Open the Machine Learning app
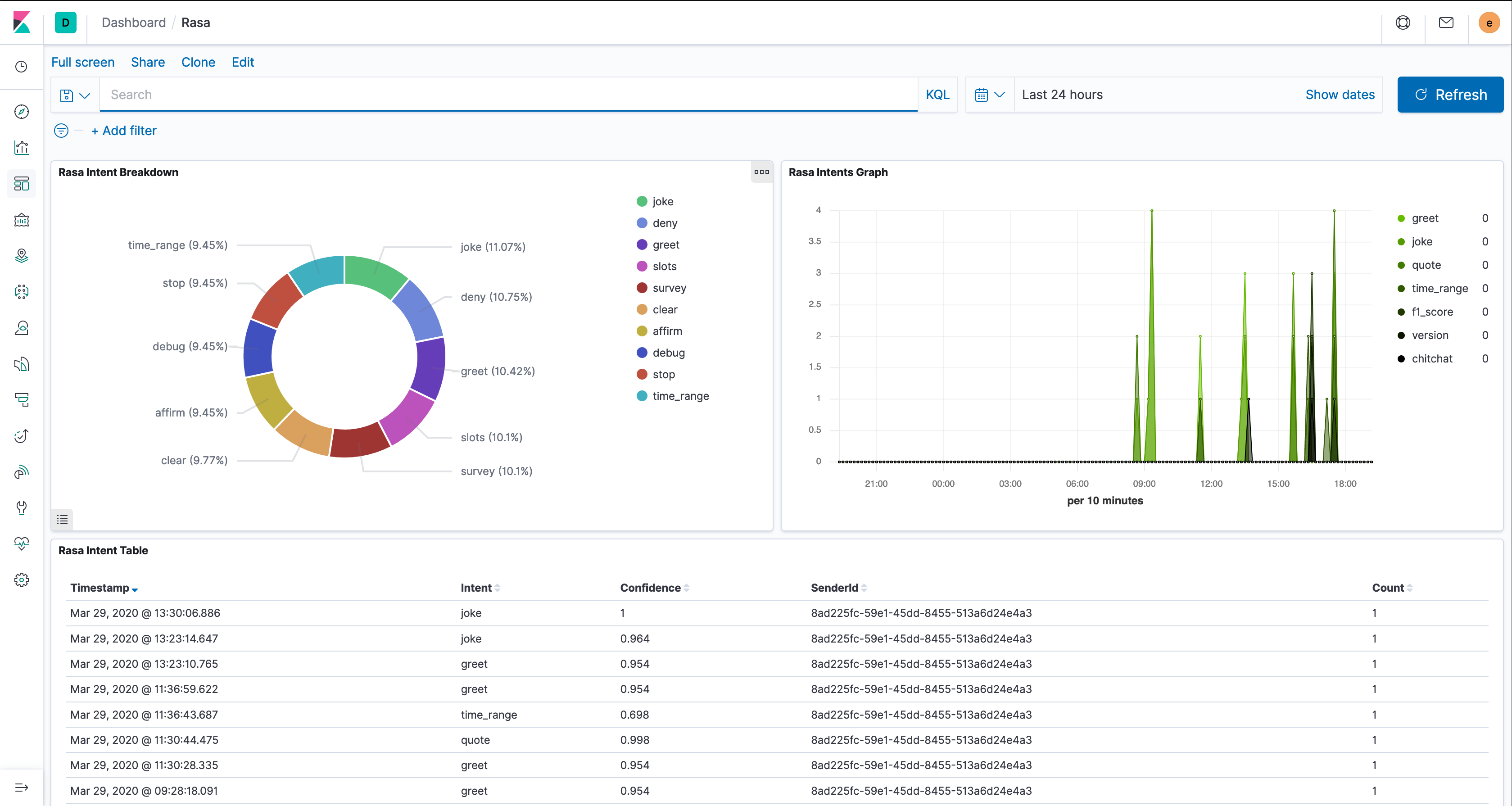 click(x=21, y=292)
